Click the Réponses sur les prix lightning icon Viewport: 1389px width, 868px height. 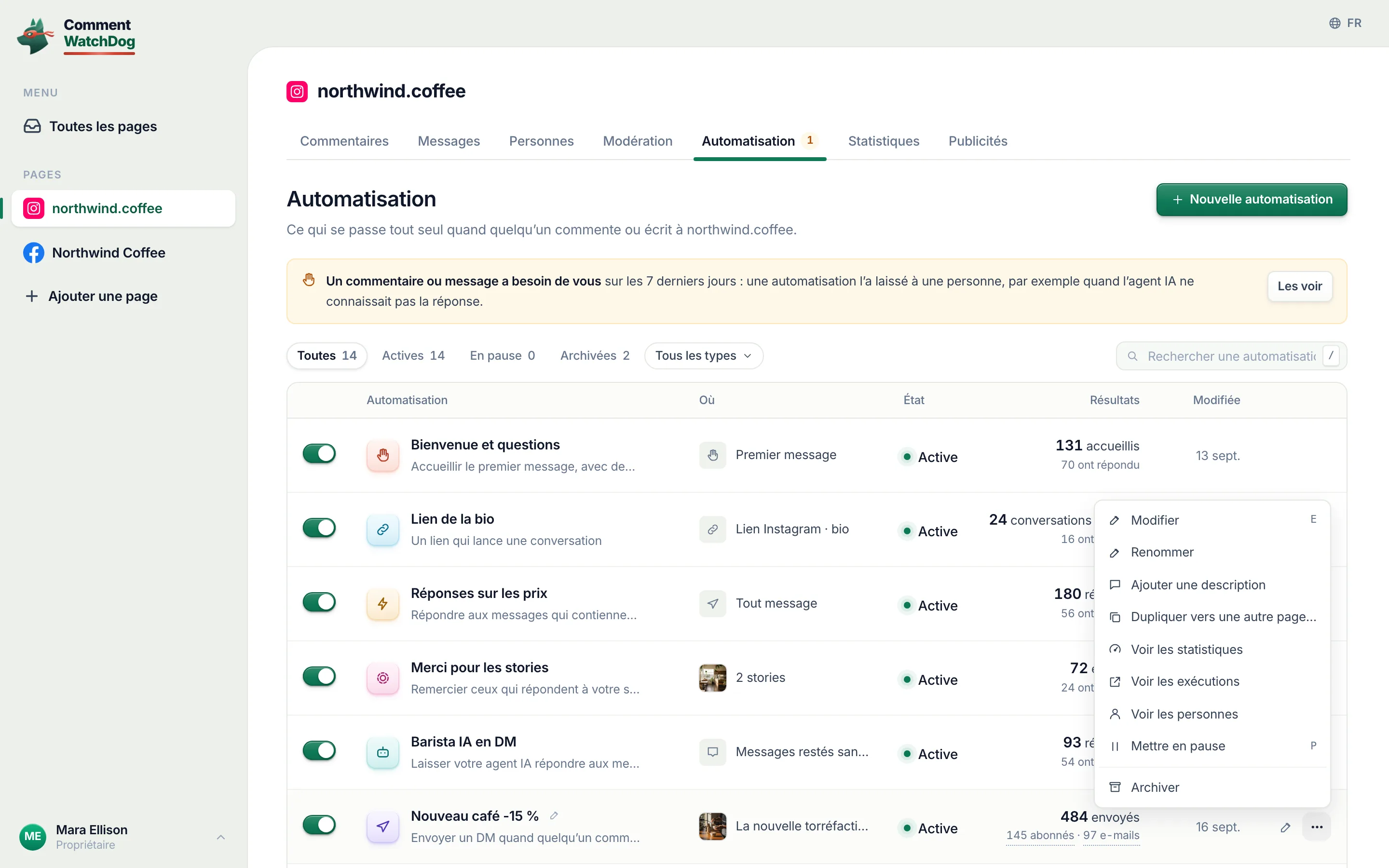click(x=383, y=603)
